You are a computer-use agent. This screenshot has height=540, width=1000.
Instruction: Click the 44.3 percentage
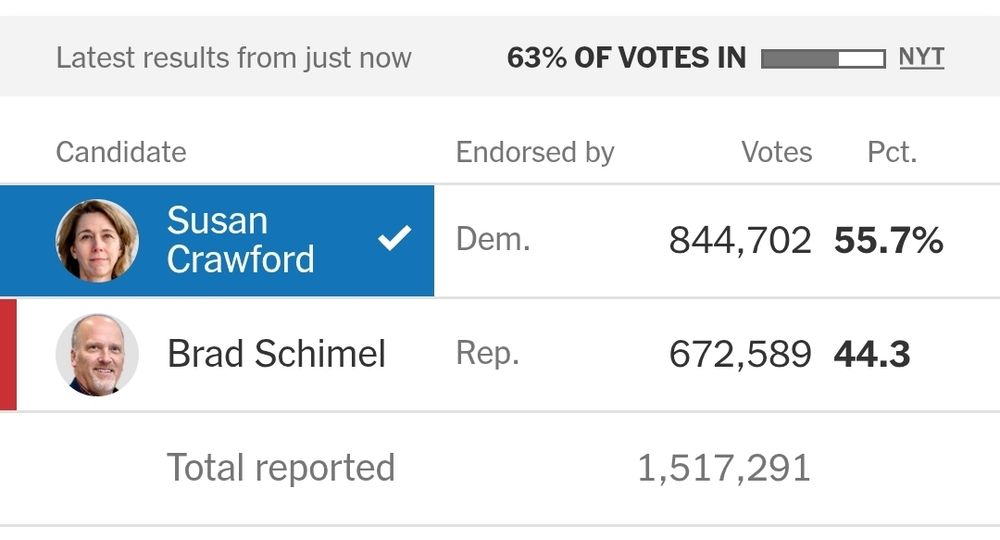click(x=872, y=354)
